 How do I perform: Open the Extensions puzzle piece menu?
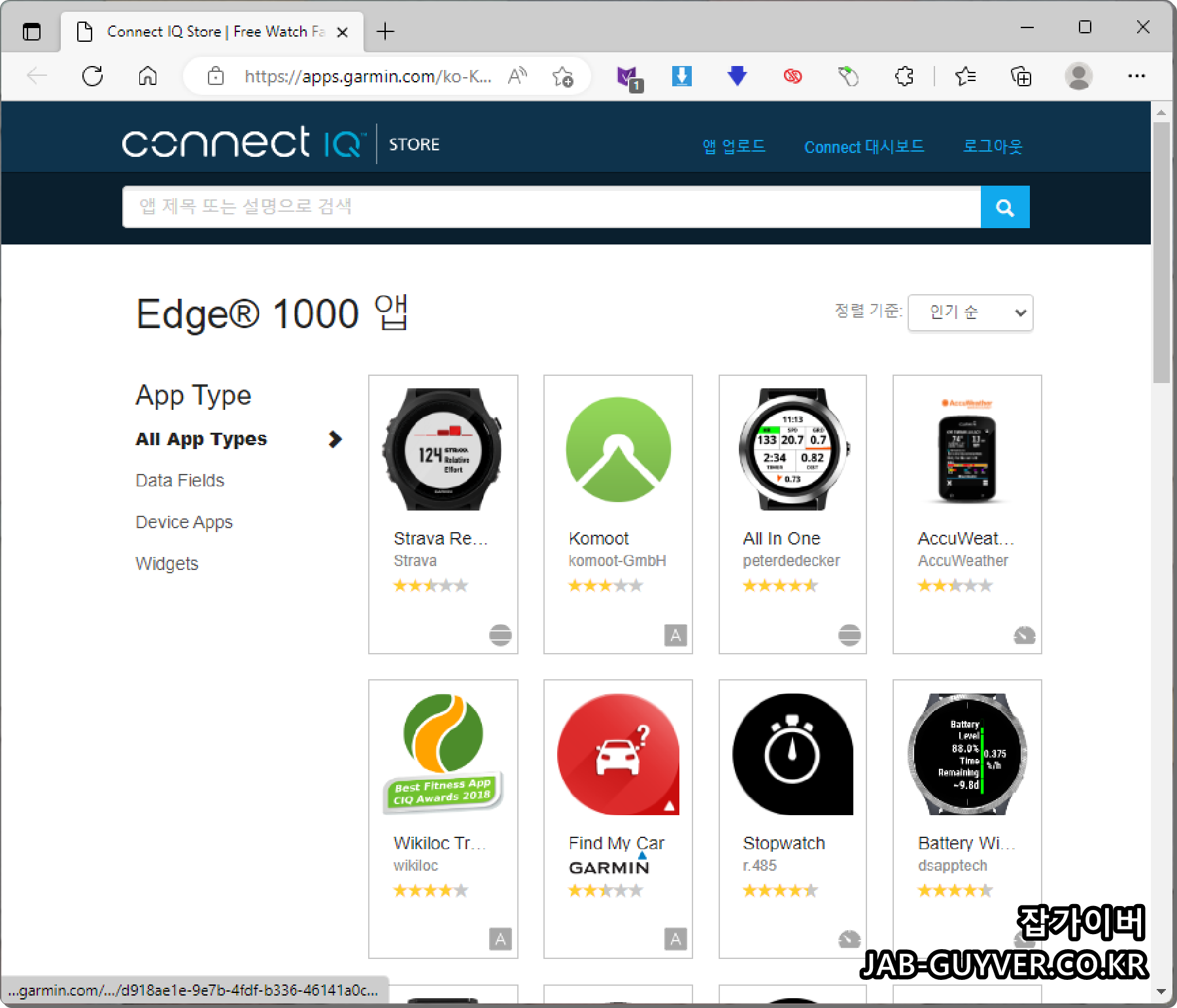point(904,76)
